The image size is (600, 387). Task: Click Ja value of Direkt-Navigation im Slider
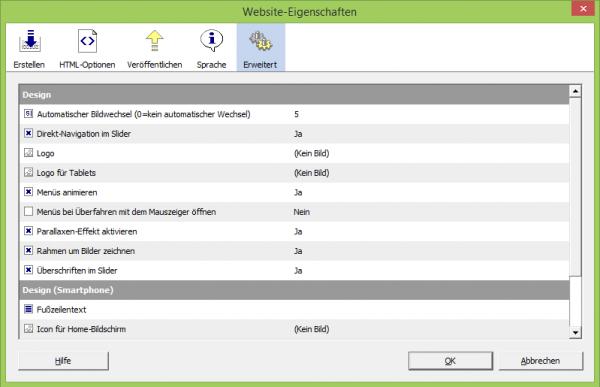(x=298, y=134)
